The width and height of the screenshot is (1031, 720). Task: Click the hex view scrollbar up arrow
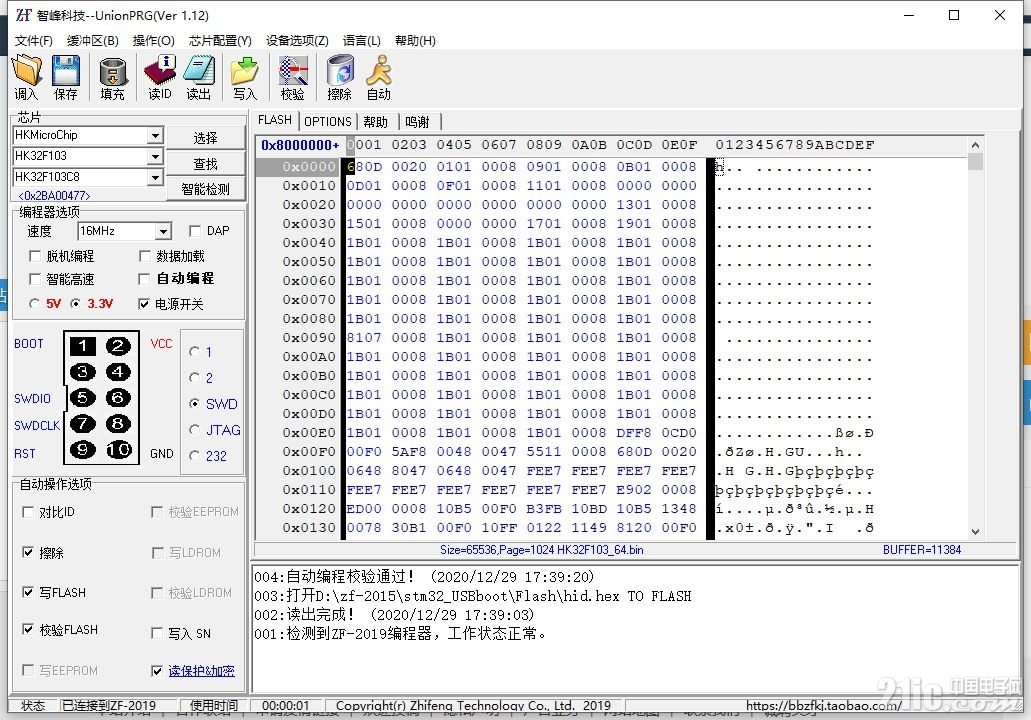[975, 145]
